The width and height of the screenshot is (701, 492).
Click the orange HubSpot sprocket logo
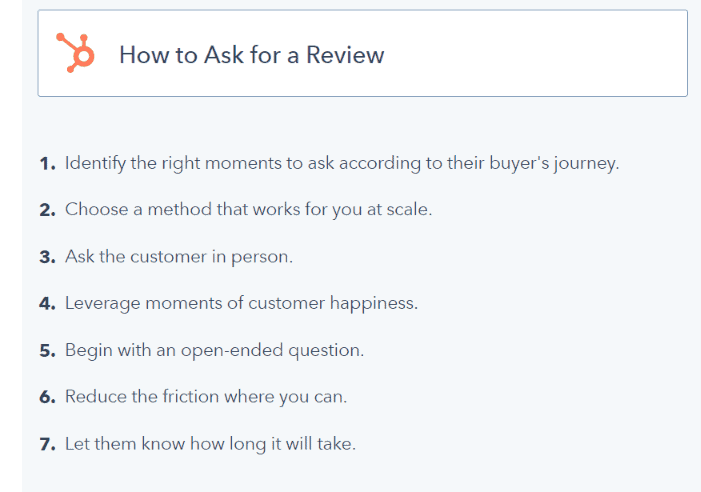pos(75,53)
